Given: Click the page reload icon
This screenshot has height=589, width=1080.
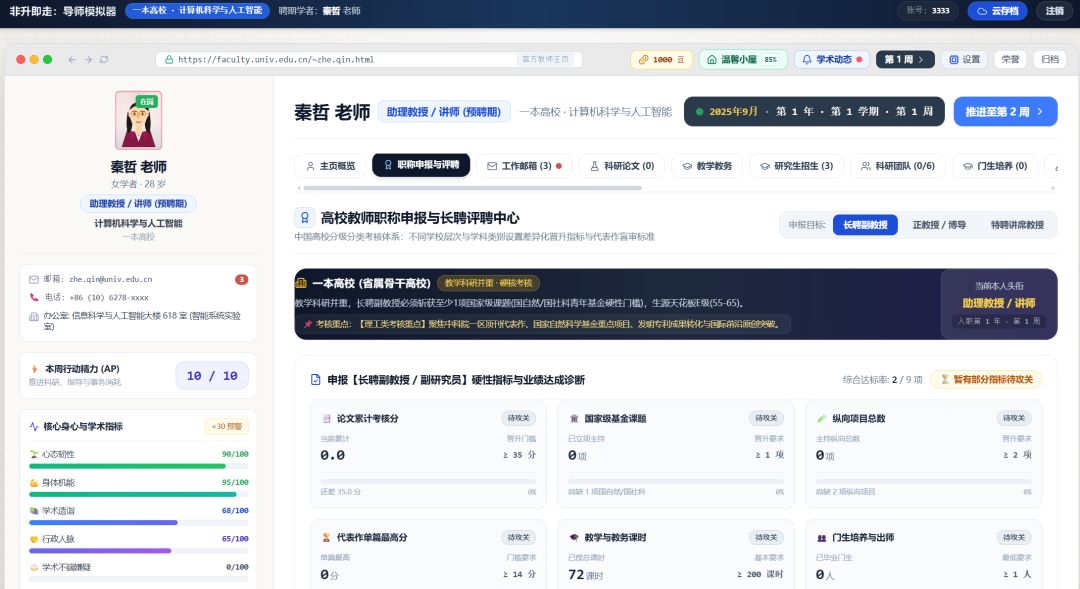Looking at the screenshot, I should pyautogui.click(x=104, y=60).
